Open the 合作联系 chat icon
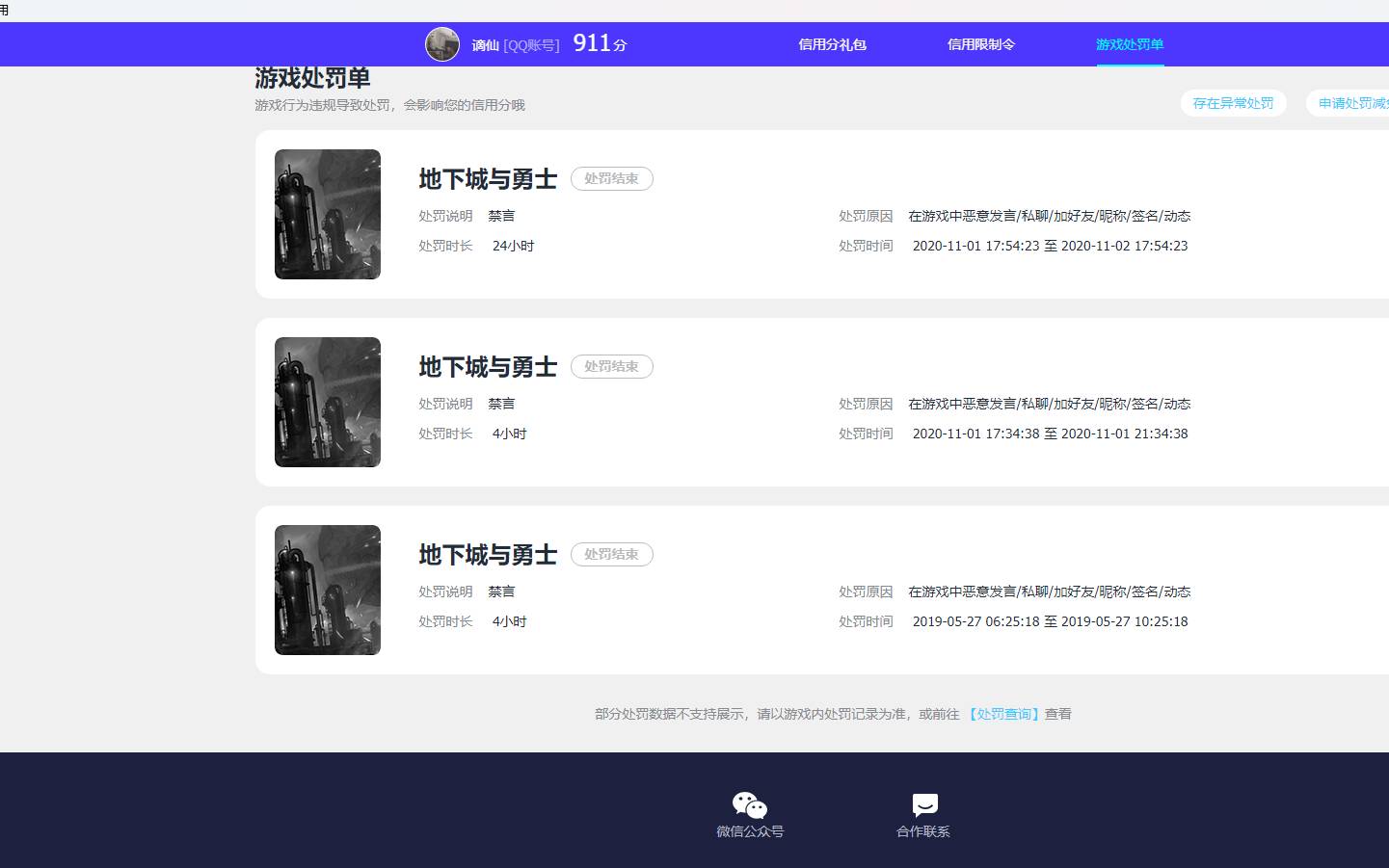The height and width of the screenshot is (868, 1389). point(924,804)
